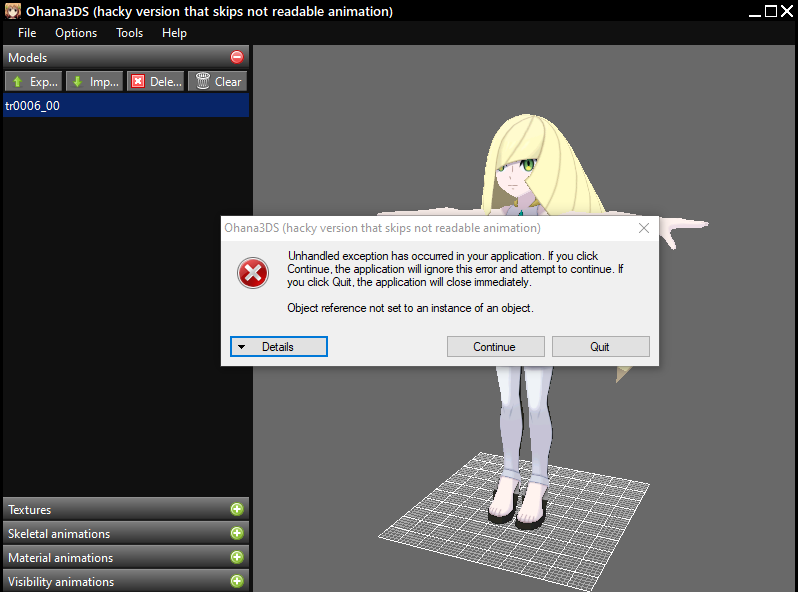Click Quit in the error dialog
This screenshot has height=592, width=798.
[x=601, y=347]
